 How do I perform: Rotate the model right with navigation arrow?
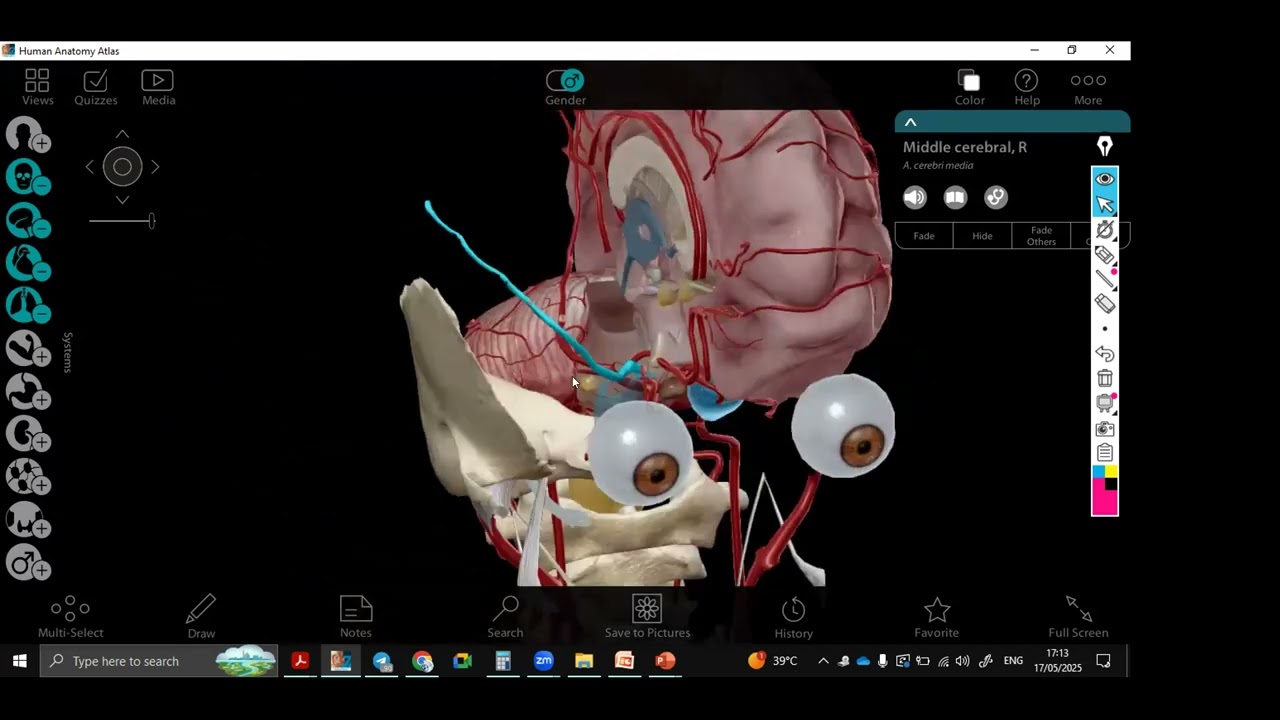tap(155, 167)
